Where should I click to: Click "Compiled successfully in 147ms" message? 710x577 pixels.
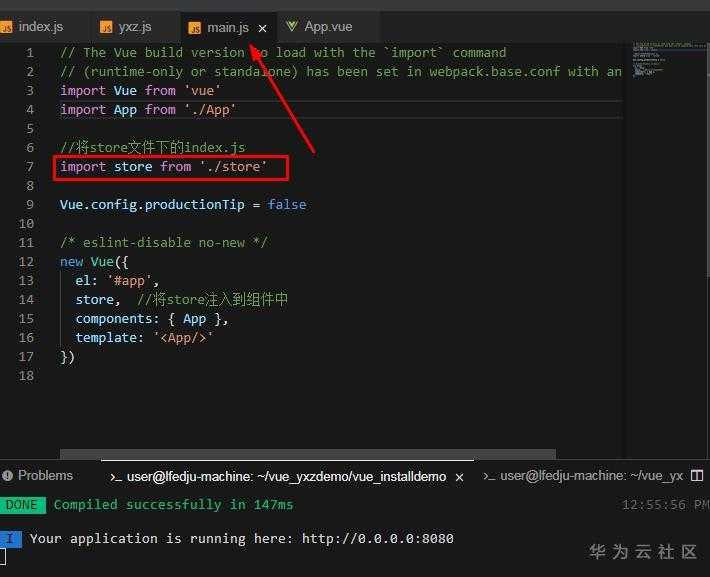coord(173,505)
